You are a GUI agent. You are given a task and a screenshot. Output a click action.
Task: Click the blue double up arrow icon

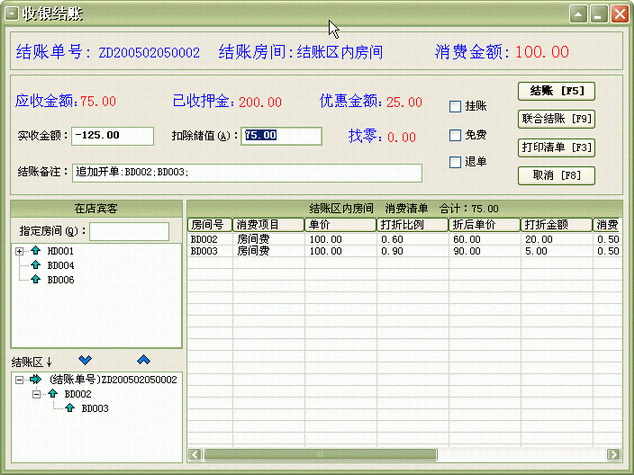tap(143, 360)
